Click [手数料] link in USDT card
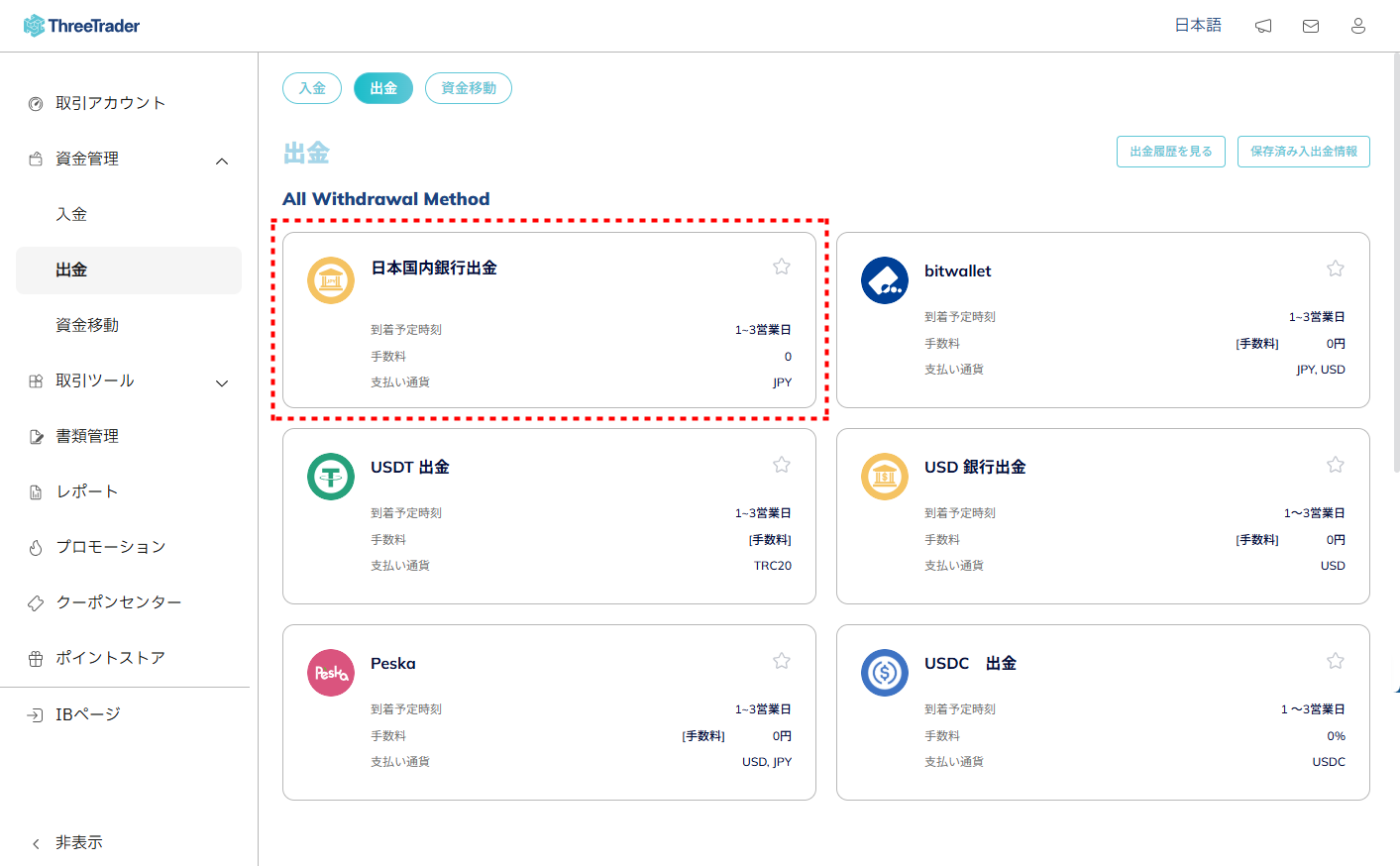 [770, 540]
